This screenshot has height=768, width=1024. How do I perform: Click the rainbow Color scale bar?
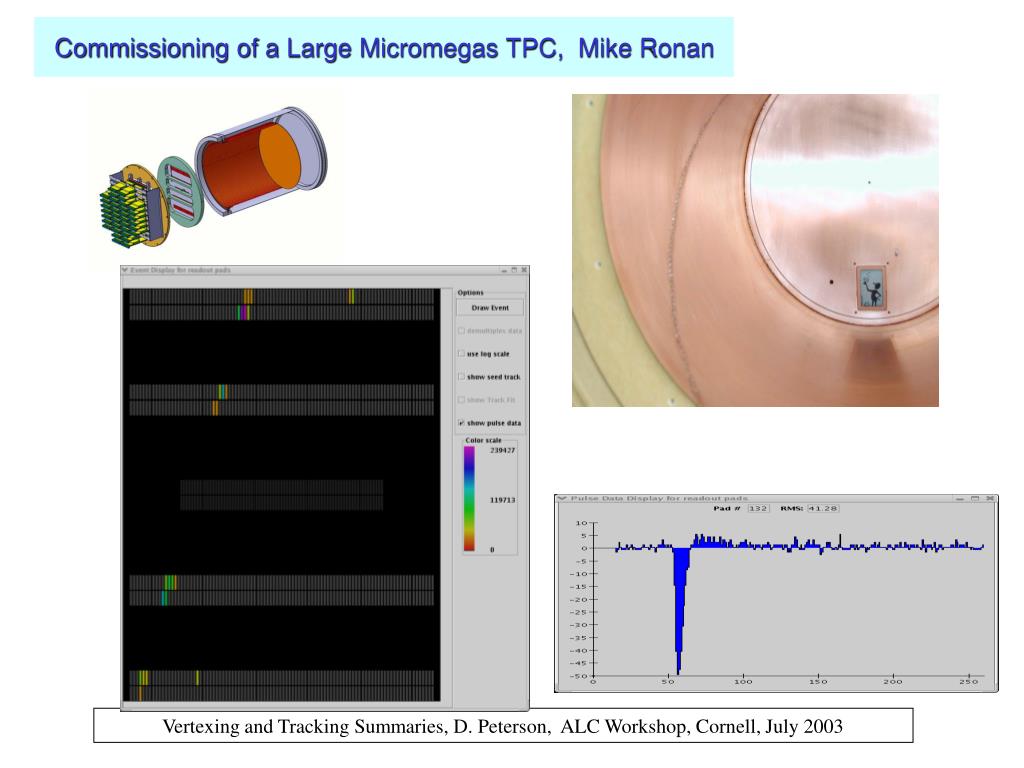click(x=469, y=499)
